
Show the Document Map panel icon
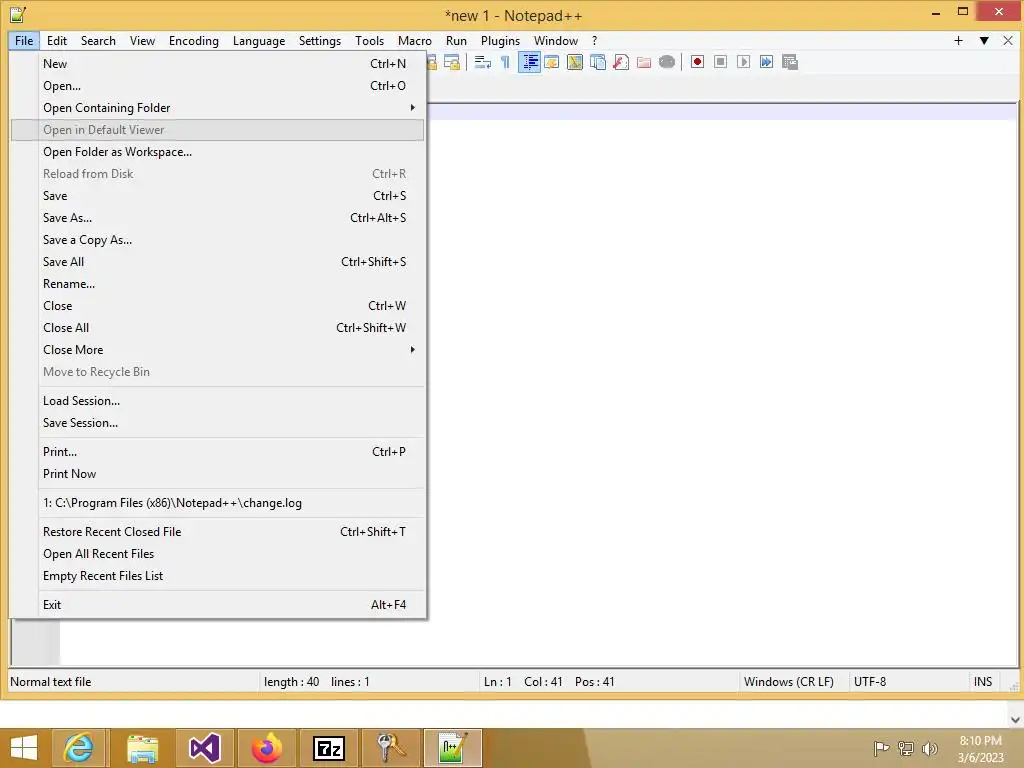(575, 62)
